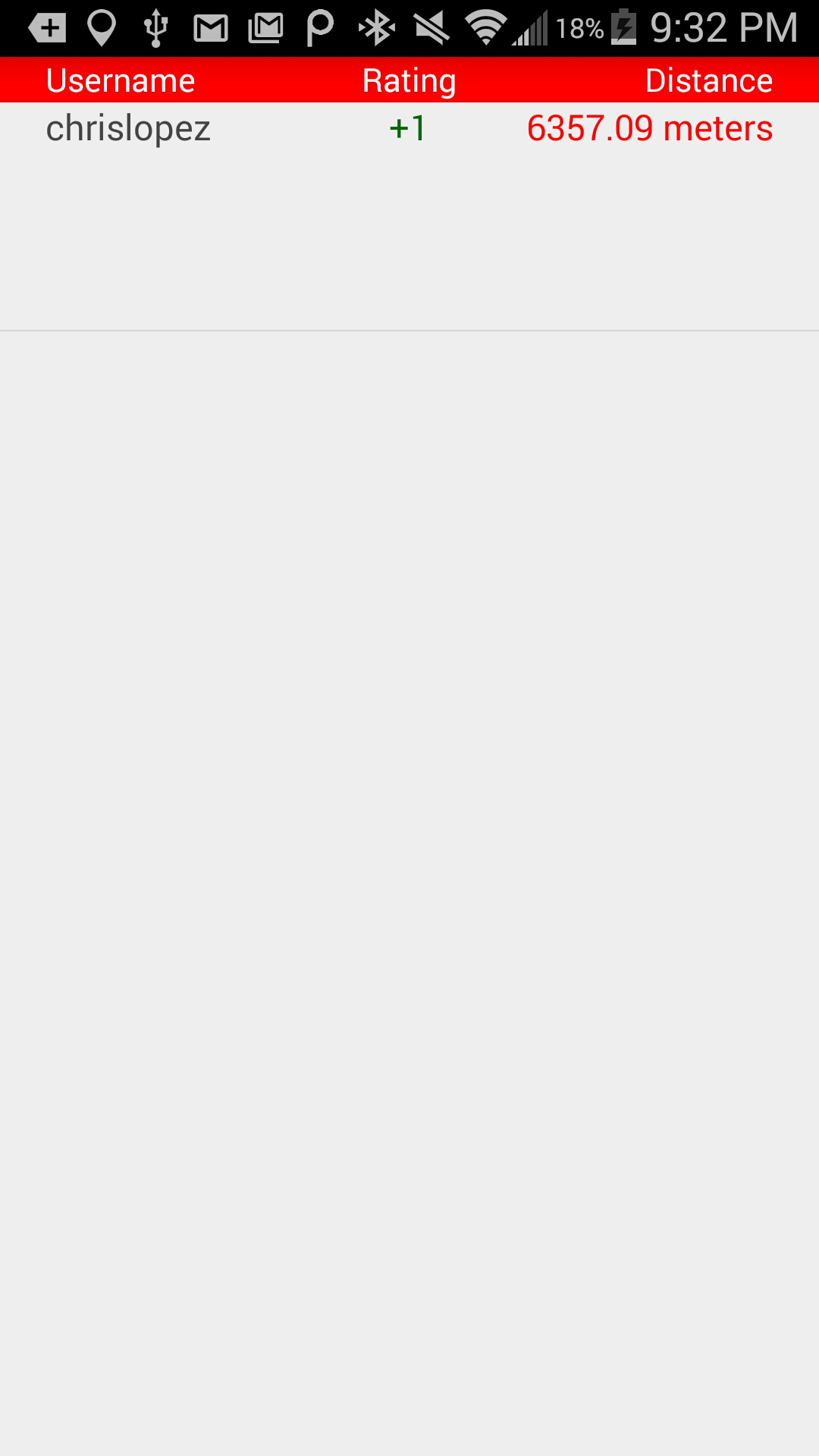Tap the USB connection status icon

tap(156, 28)
